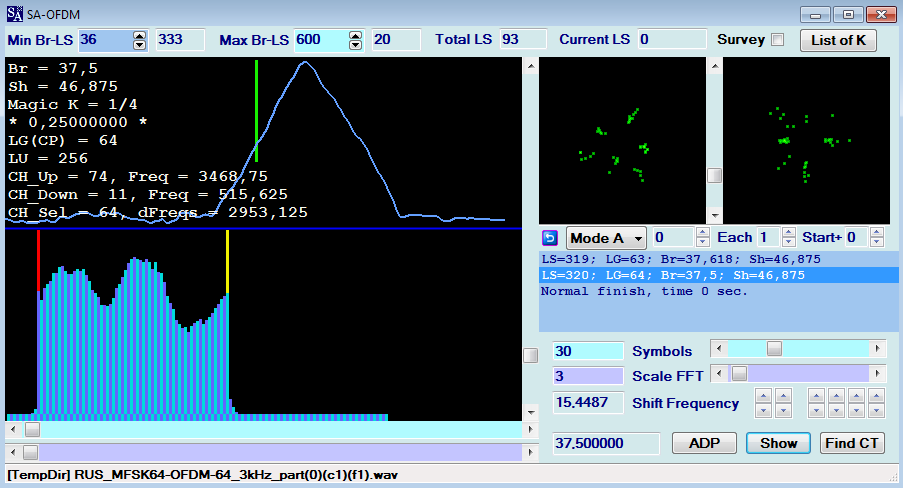
Task: Click the Scale FFT slider thumb
Action: click(x=739, y=374)
